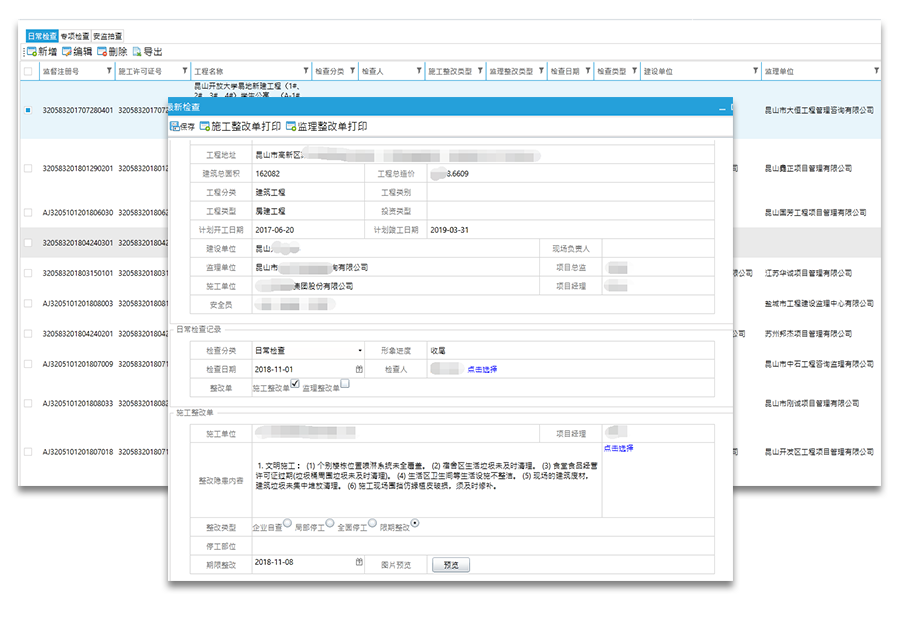Open calendar picker for 期限整改 date
The height and width of the screenshot is (630, 900).
(x=359, y=564)
